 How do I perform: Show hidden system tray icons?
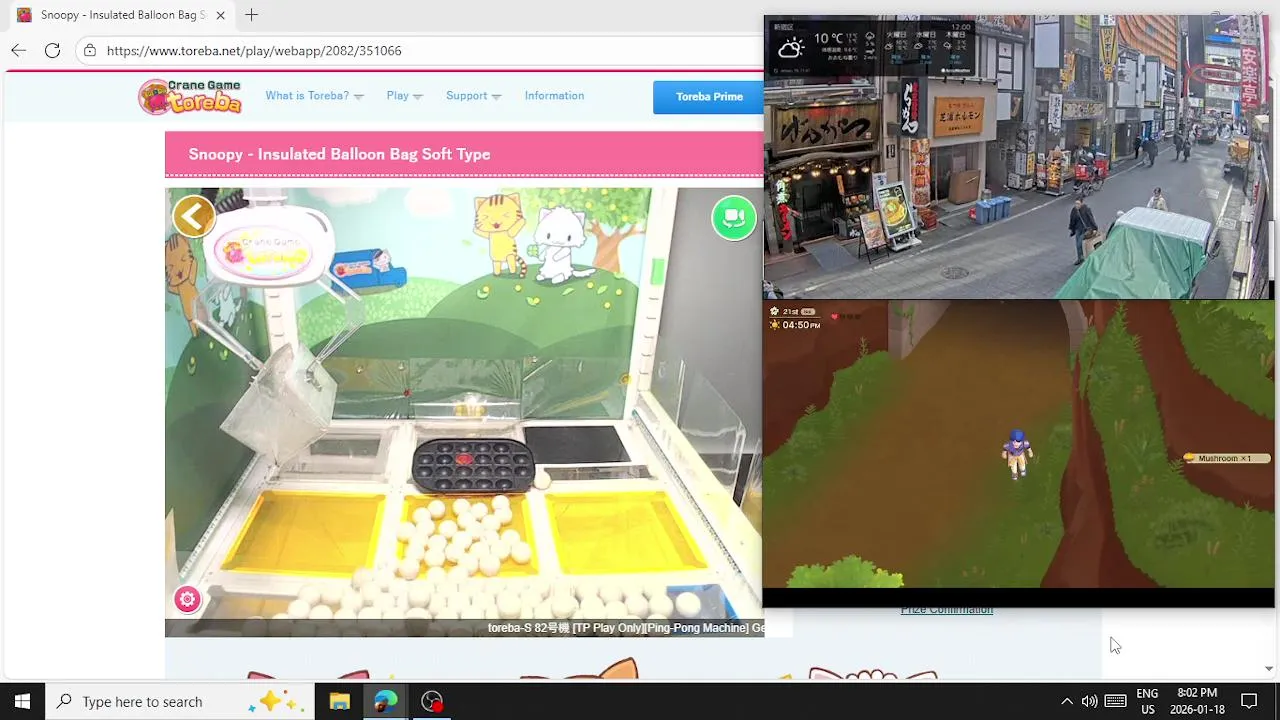(1066, 701)
